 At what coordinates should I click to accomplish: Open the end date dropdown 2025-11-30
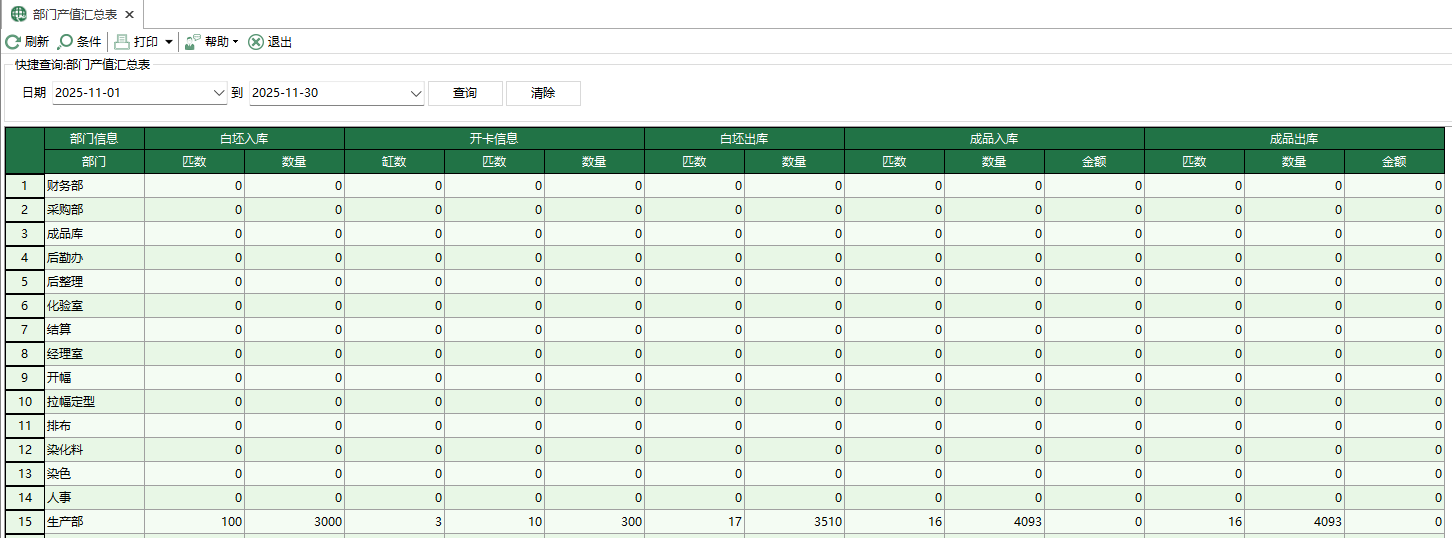(416, 93)
